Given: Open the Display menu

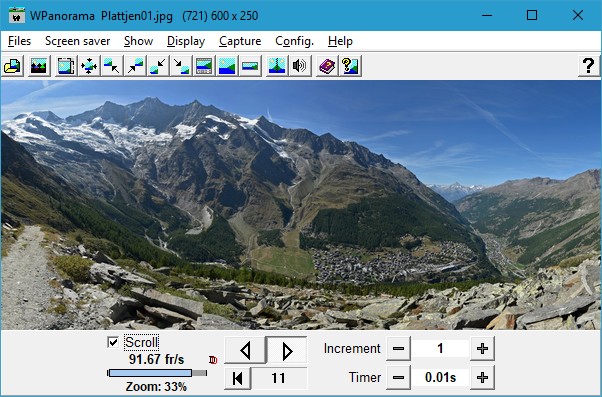Looking at the screenshot, I should pyautogui.click(x=186, y=41).
